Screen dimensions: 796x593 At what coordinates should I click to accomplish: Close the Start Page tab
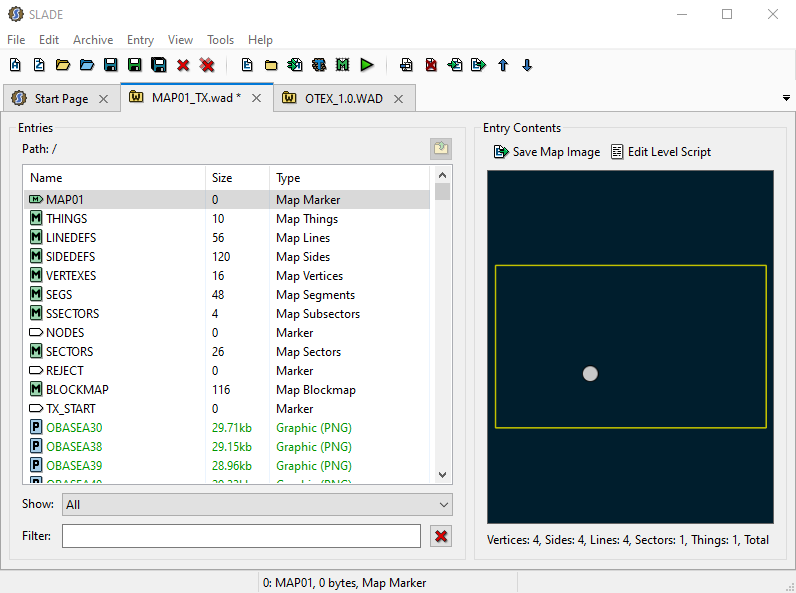[x=104, y=99]
